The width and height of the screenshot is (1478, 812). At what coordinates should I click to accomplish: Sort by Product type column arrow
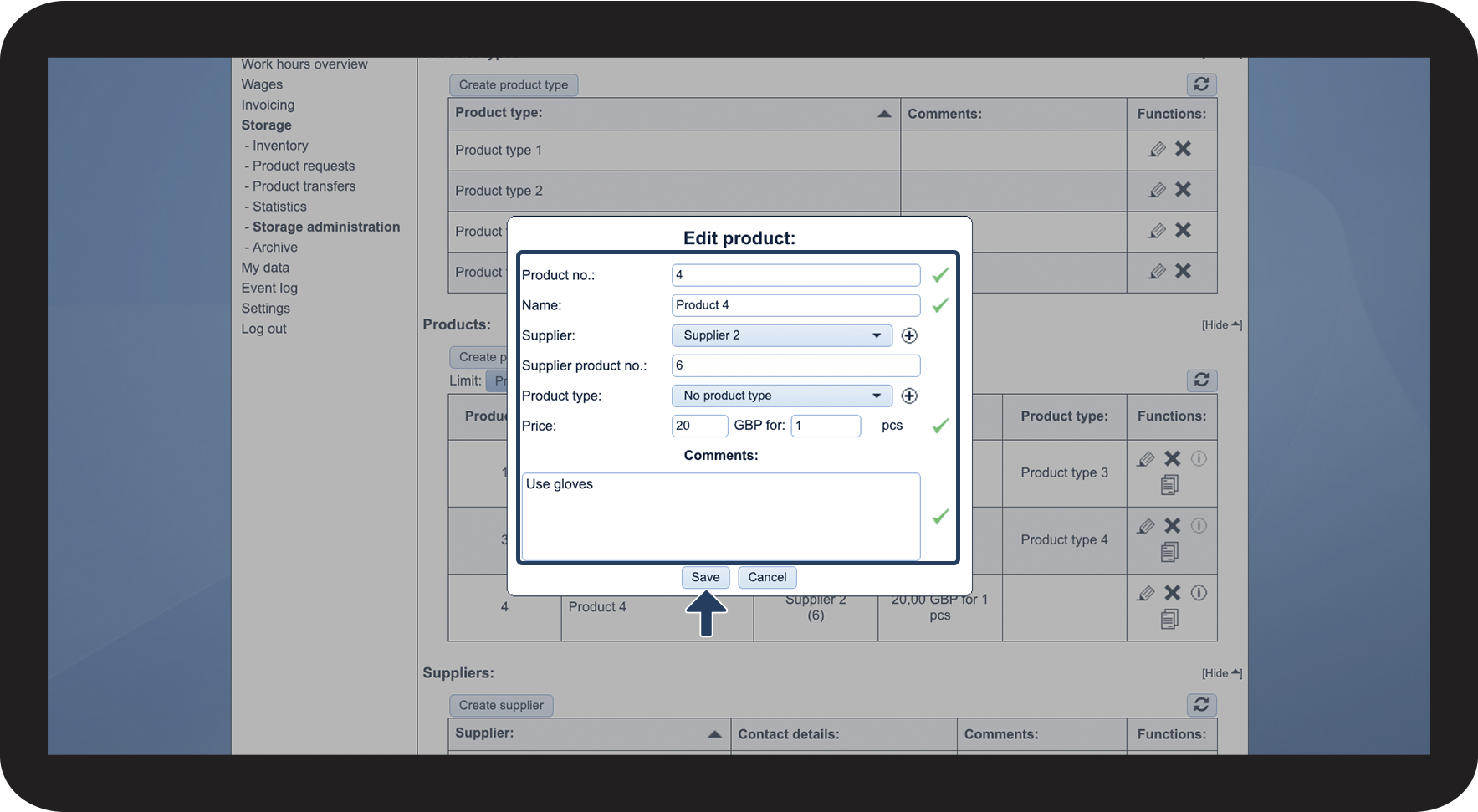click(884, 114)
